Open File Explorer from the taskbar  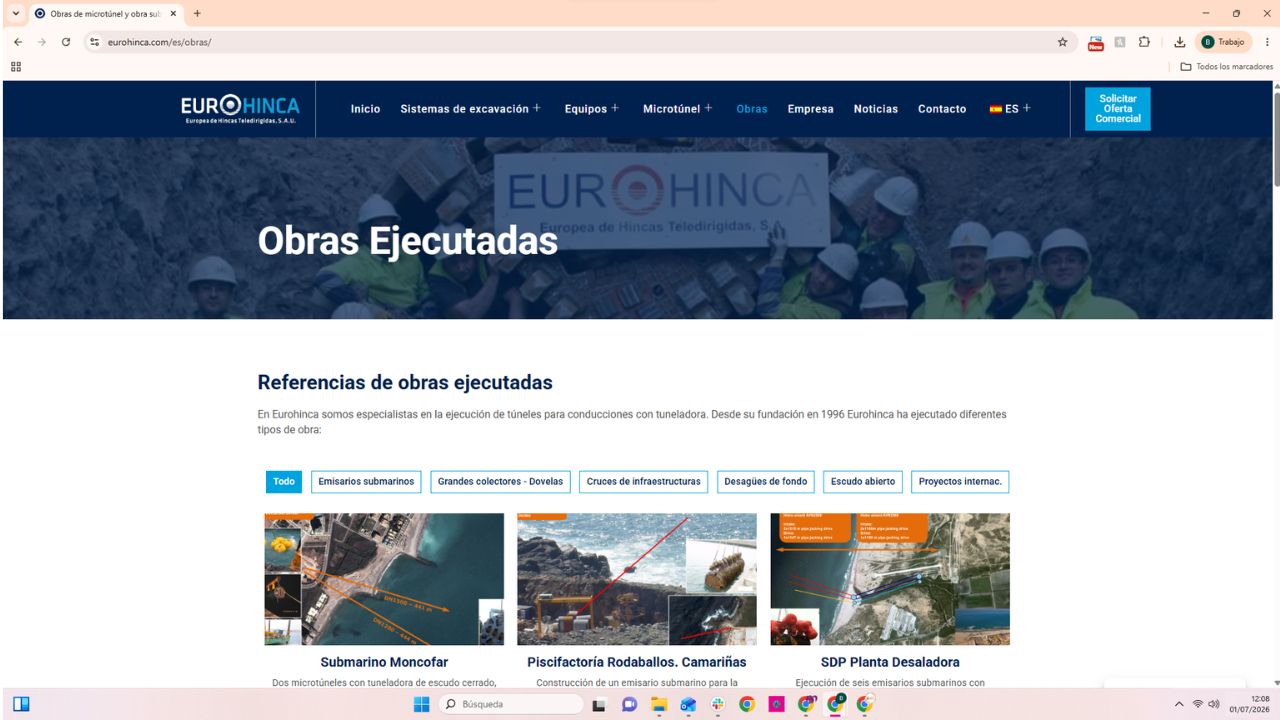659,704
